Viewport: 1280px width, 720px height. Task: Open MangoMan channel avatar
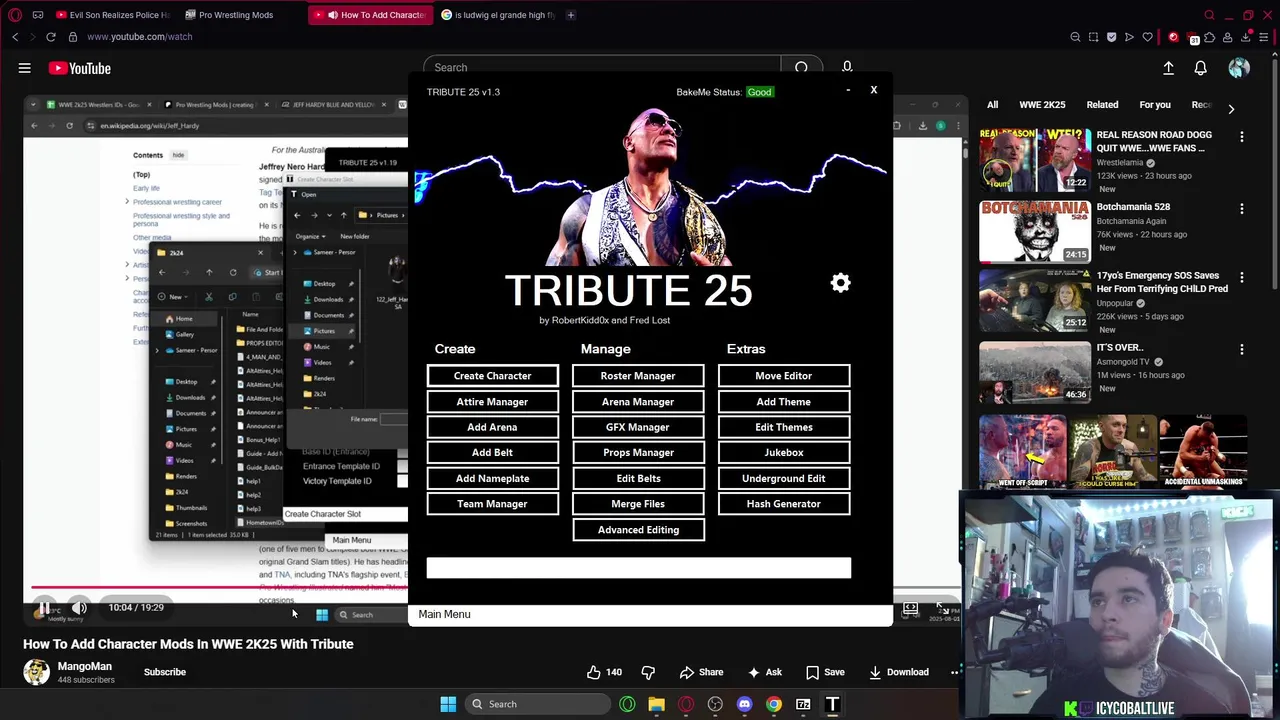point(37,672)
